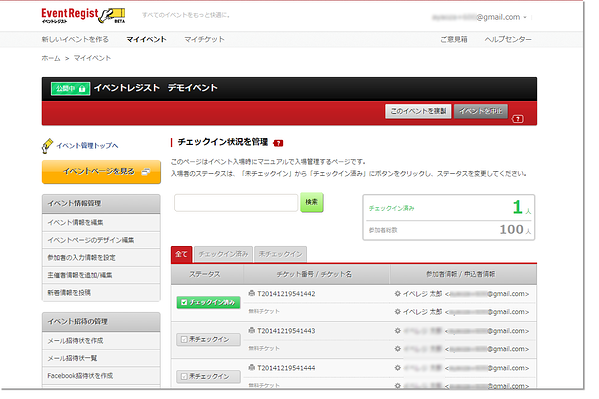Open 参加者の入力情報を設定 sidebar item
Viewport: 599px width, 399px height.
tap(101, 258)
